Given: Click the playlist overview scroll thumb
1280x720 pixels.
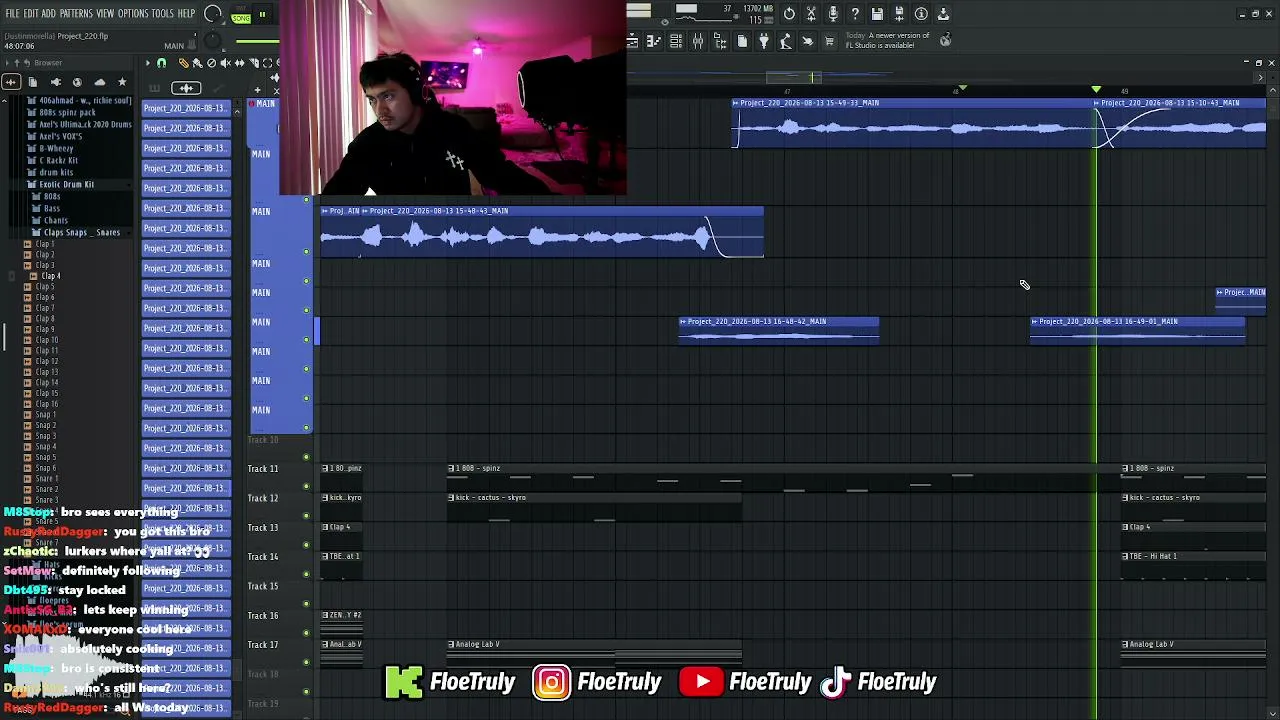Looking at the screenshot, I should 794,77.
